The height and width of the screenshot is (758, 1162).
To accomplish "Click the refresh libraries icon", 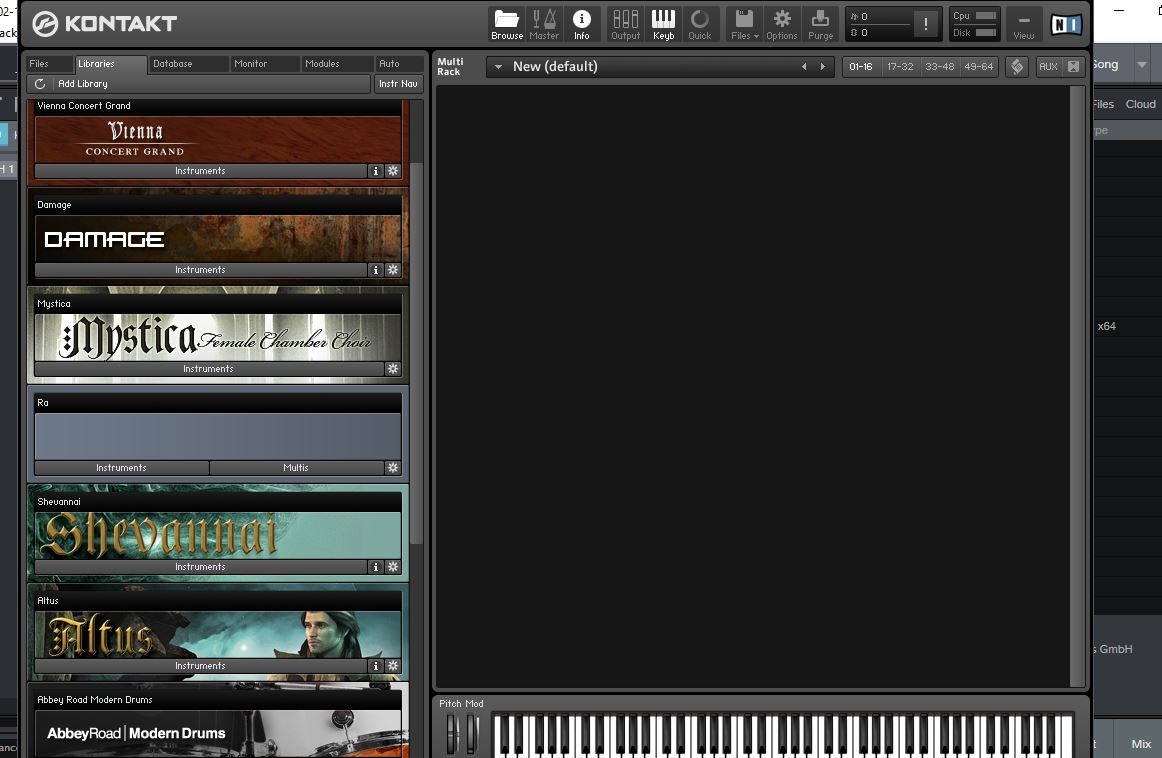I will pyautogui.click(x=40, y=84).
